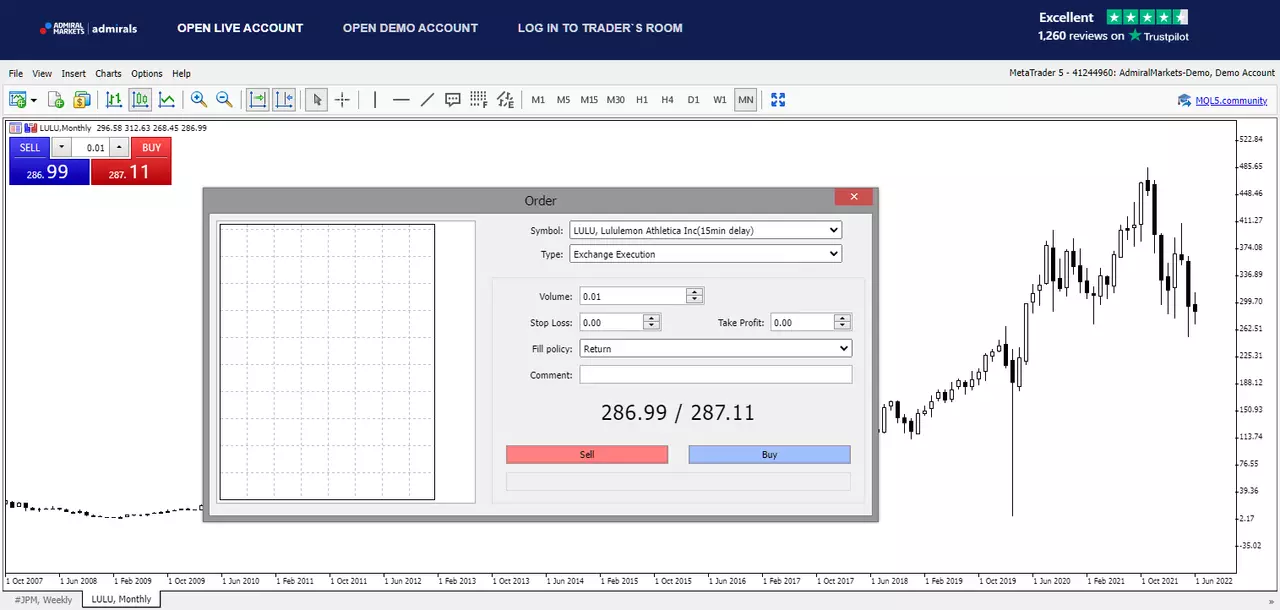Adjust Take Profit spinner arrows
The width and height of the screenshot is (1280, 610).
(x=843, y=322)
